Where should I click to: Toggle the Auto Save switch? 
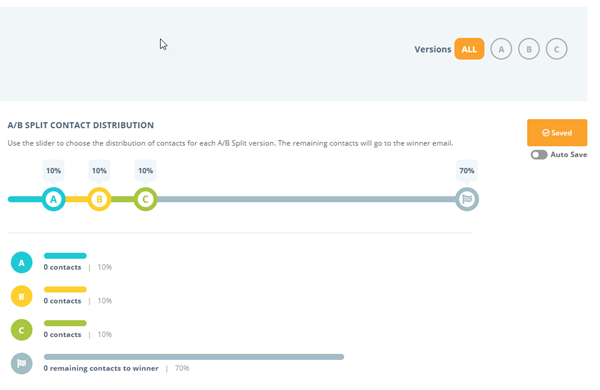click(x=539, y=155)
